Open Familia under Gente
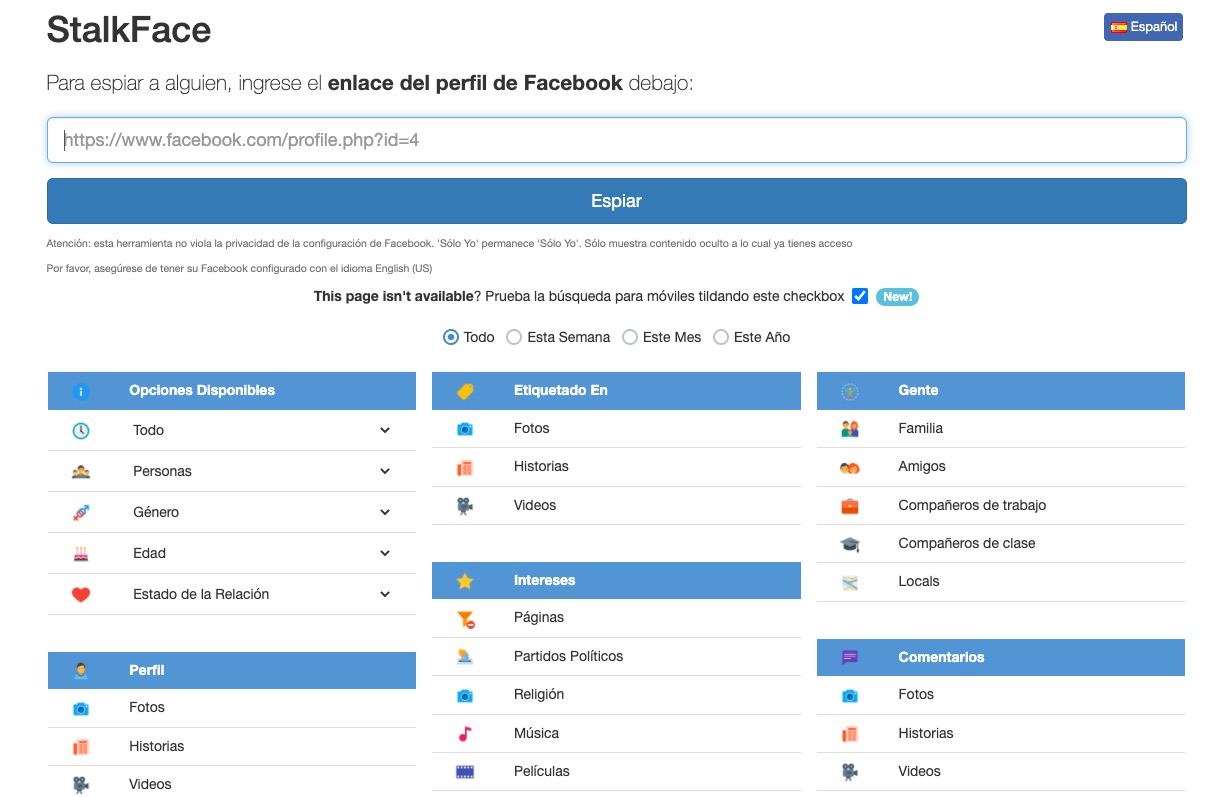 click(x=920, y=429)
